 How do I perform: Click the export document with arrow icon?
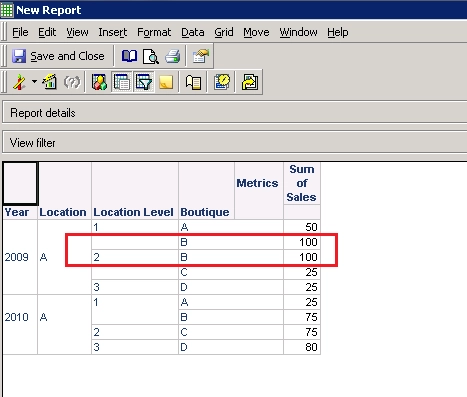(x=250, y=82)
